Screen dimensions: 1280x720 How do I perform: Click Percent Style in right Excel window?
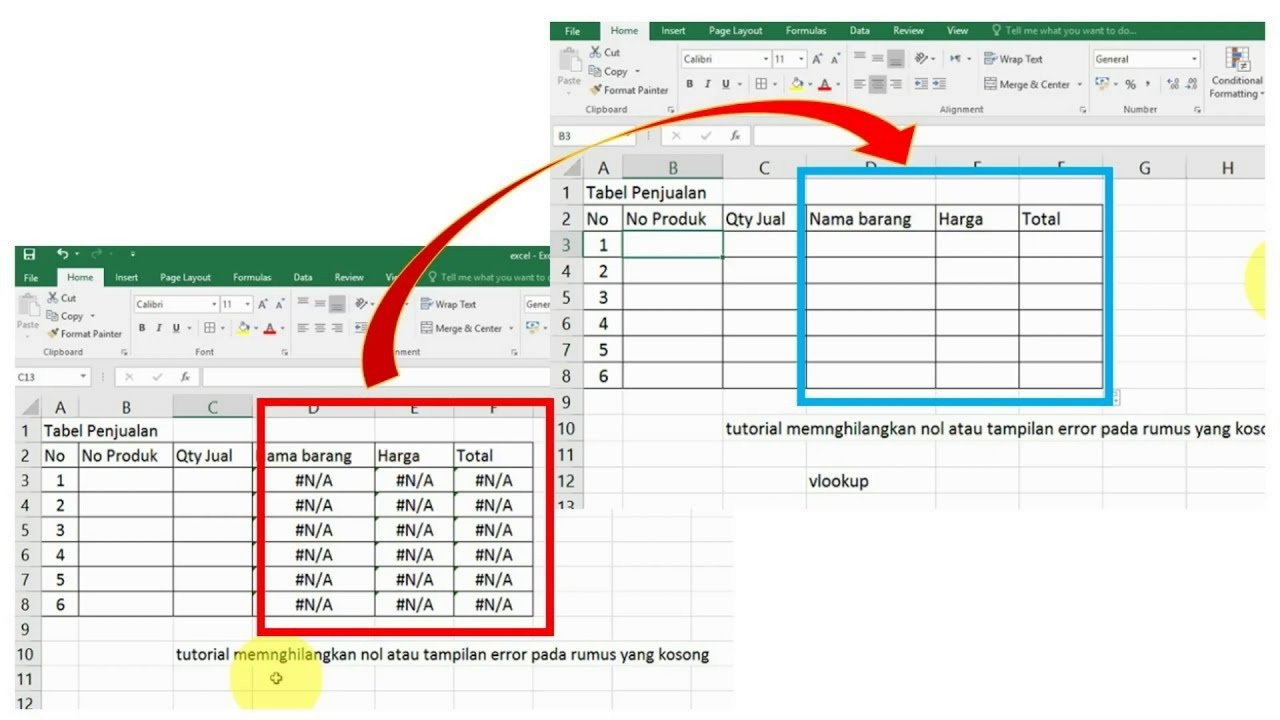point(1130,84)
